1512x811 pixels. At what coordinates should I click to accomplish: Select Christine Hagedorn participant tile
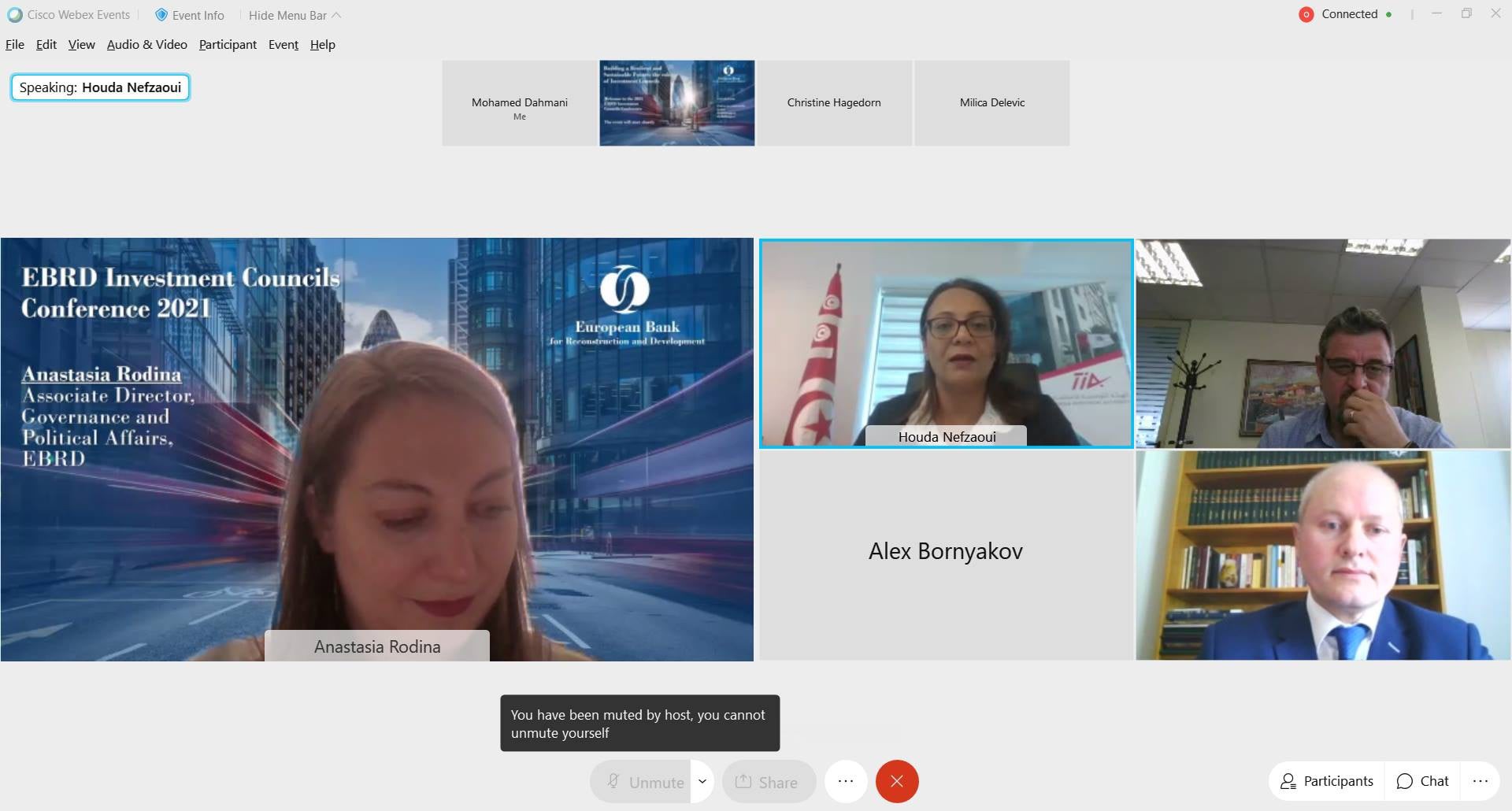834,103
